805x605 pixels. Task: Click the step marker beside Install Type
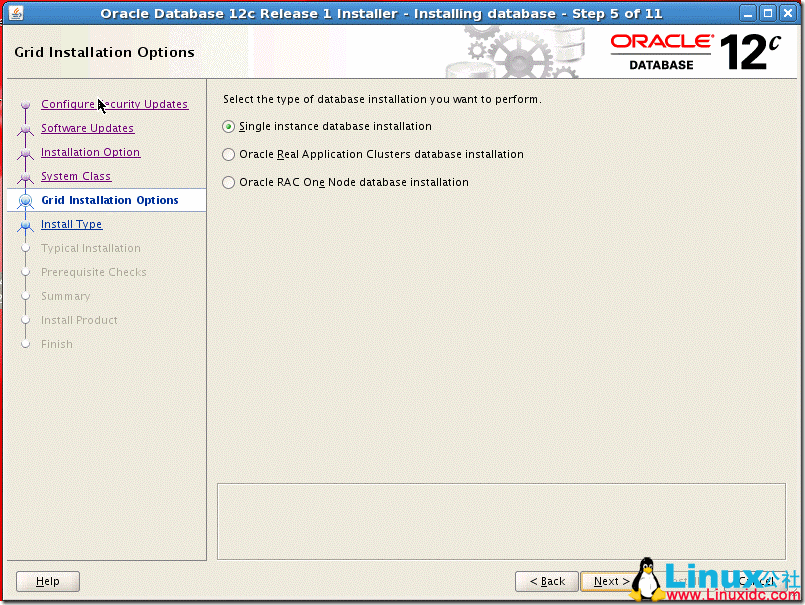[x=25, y=224]
